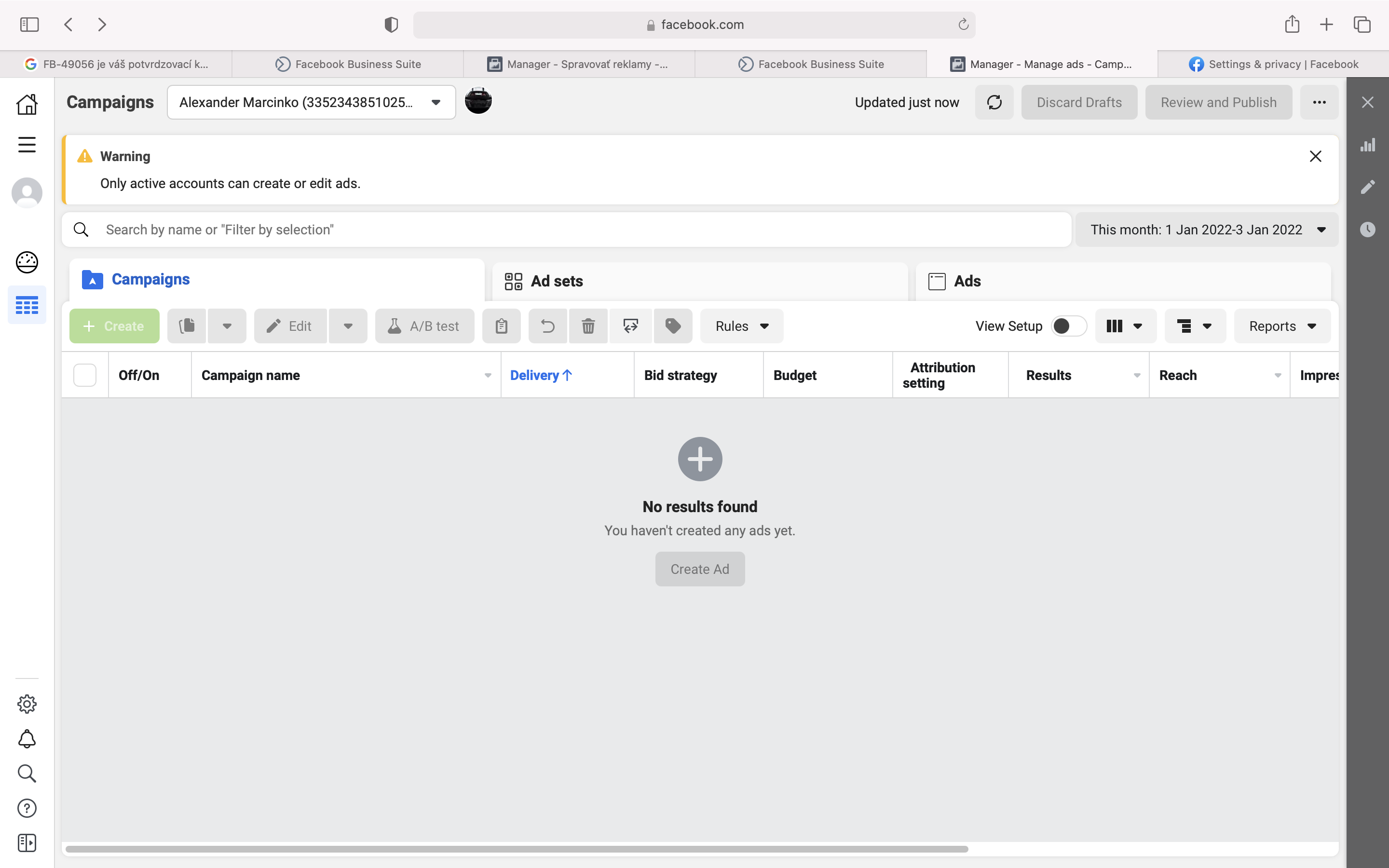The width and height of the screenshot is (1389, 868).
Task: Select the Campaigns table grid icon
Action: 27,305
